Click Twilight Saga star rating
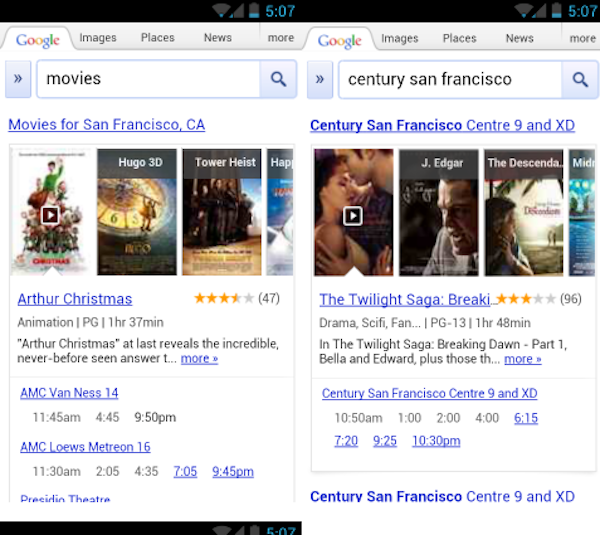 (x=525, y=299)
